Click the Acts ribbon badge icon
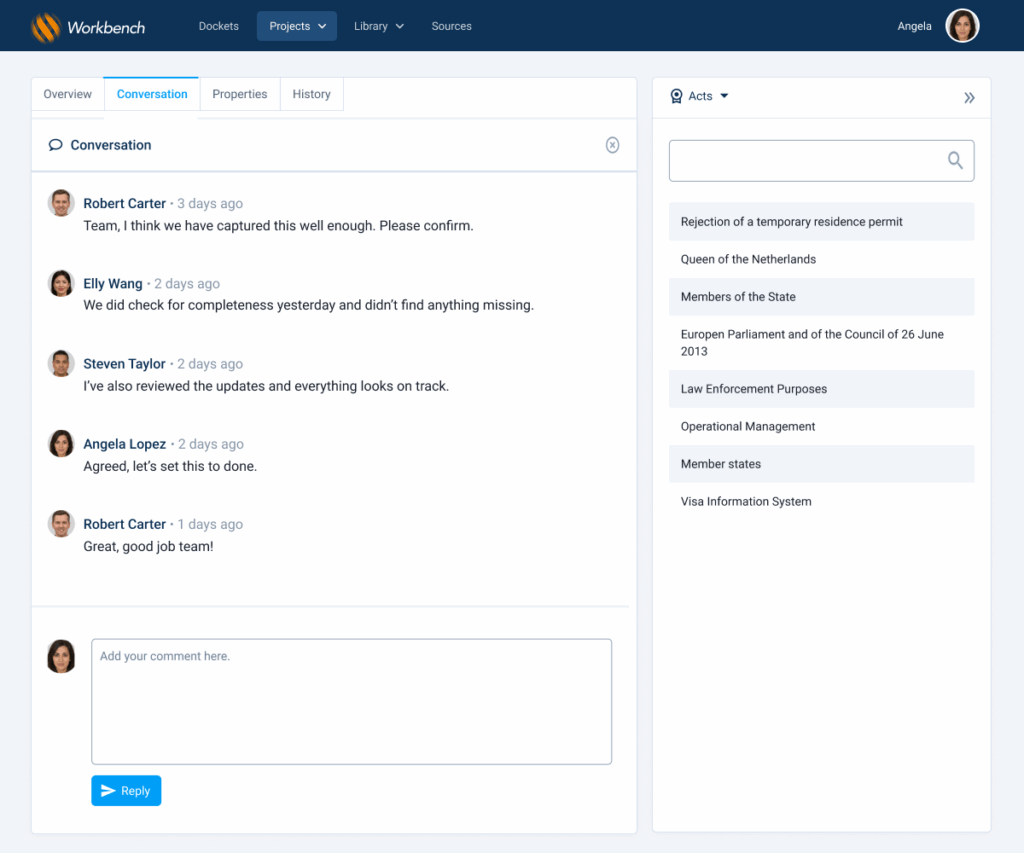1024x853 pixels. [x=677, y=96]
